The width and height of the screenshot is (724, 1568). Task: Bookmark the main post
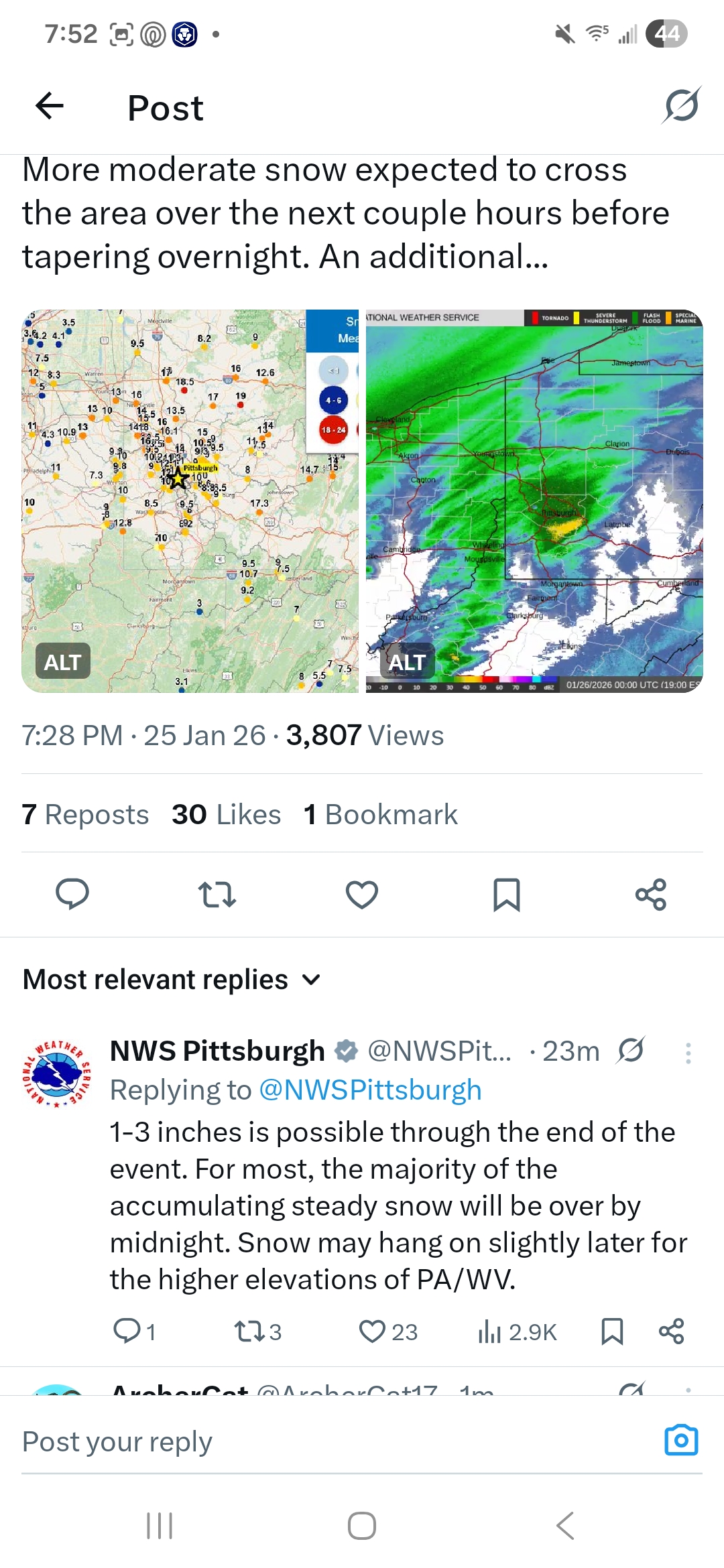point(507,894)
